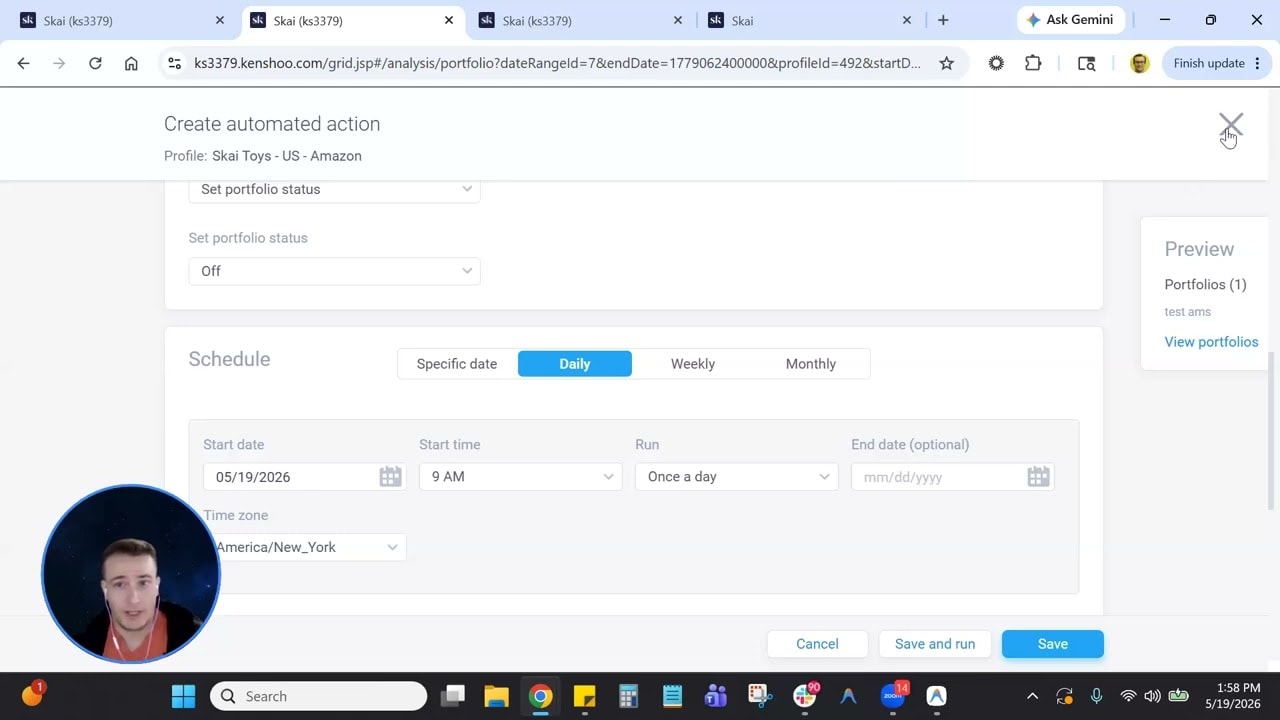Open the Run Once a day dropdown
Screen dimensions: 1280x720
point(736,477)
